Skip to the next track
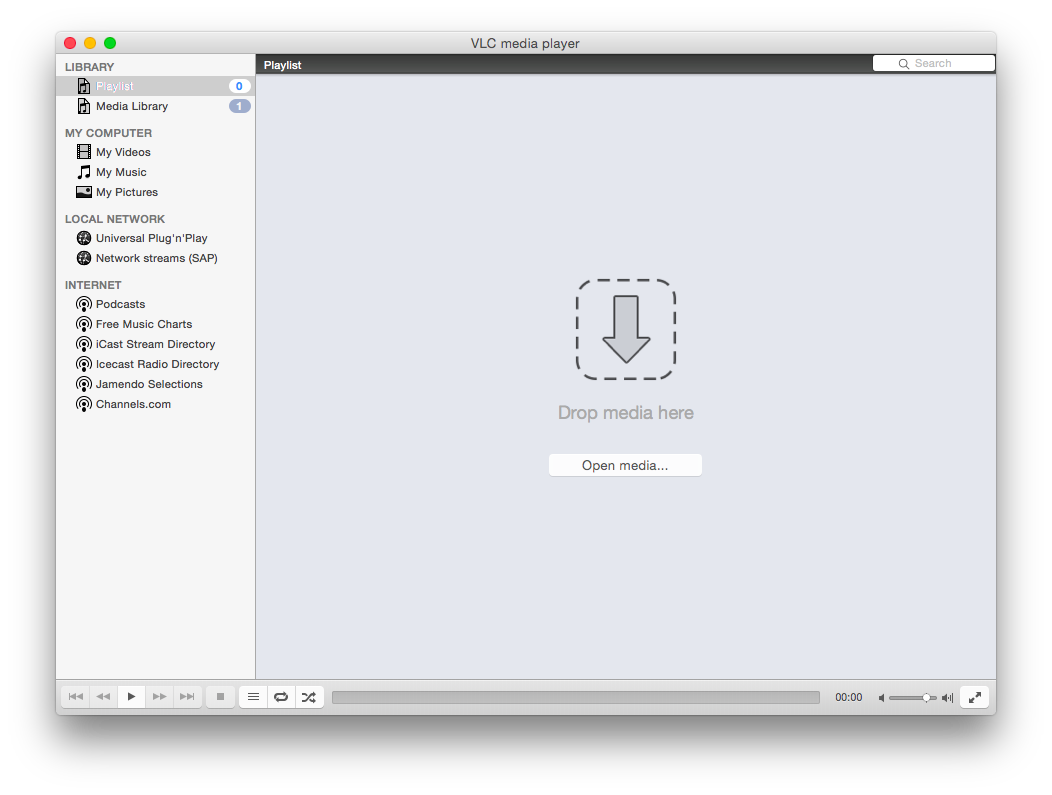The image size is (1052, 795). coord(188,697)
